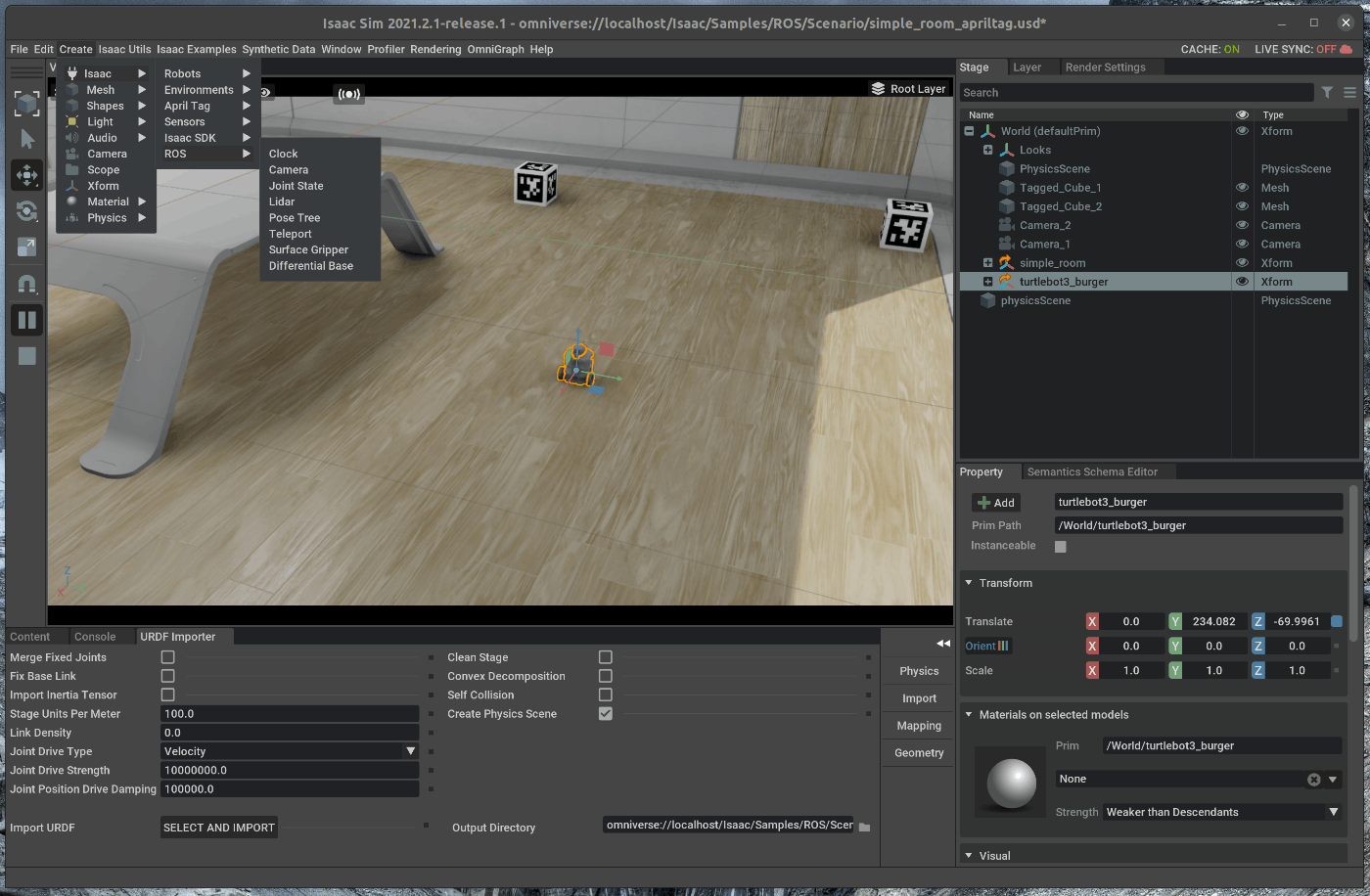The width and height of the screenshot is (1370, 896).
Task: Switch to the Render Settings tab
Action: point(1105,67)
